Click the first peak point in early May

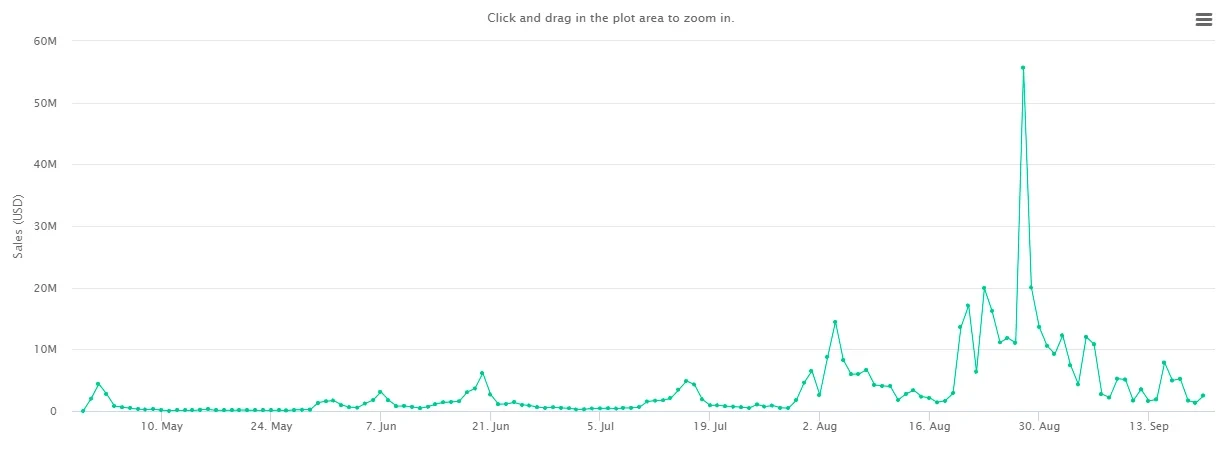point(98,384)
